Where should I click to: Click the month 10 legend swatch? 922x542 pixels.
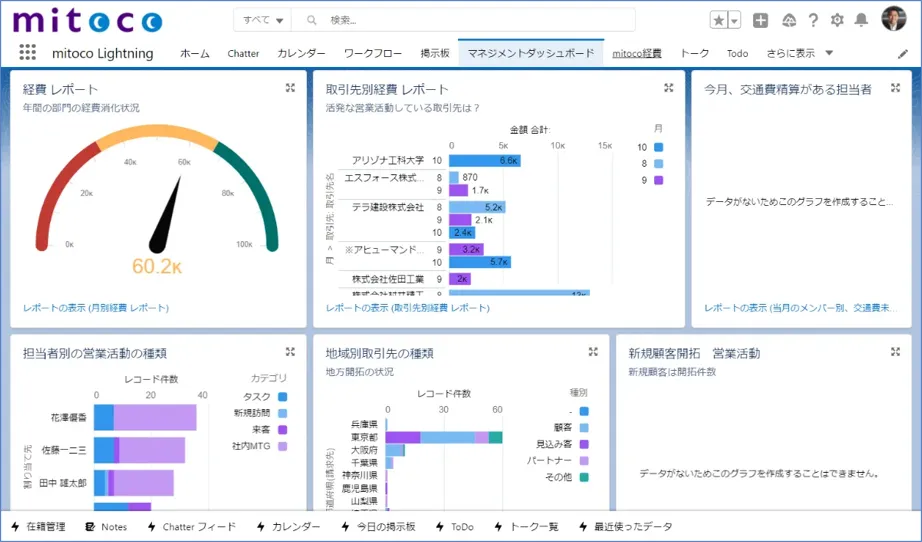(x=659, y=147)
